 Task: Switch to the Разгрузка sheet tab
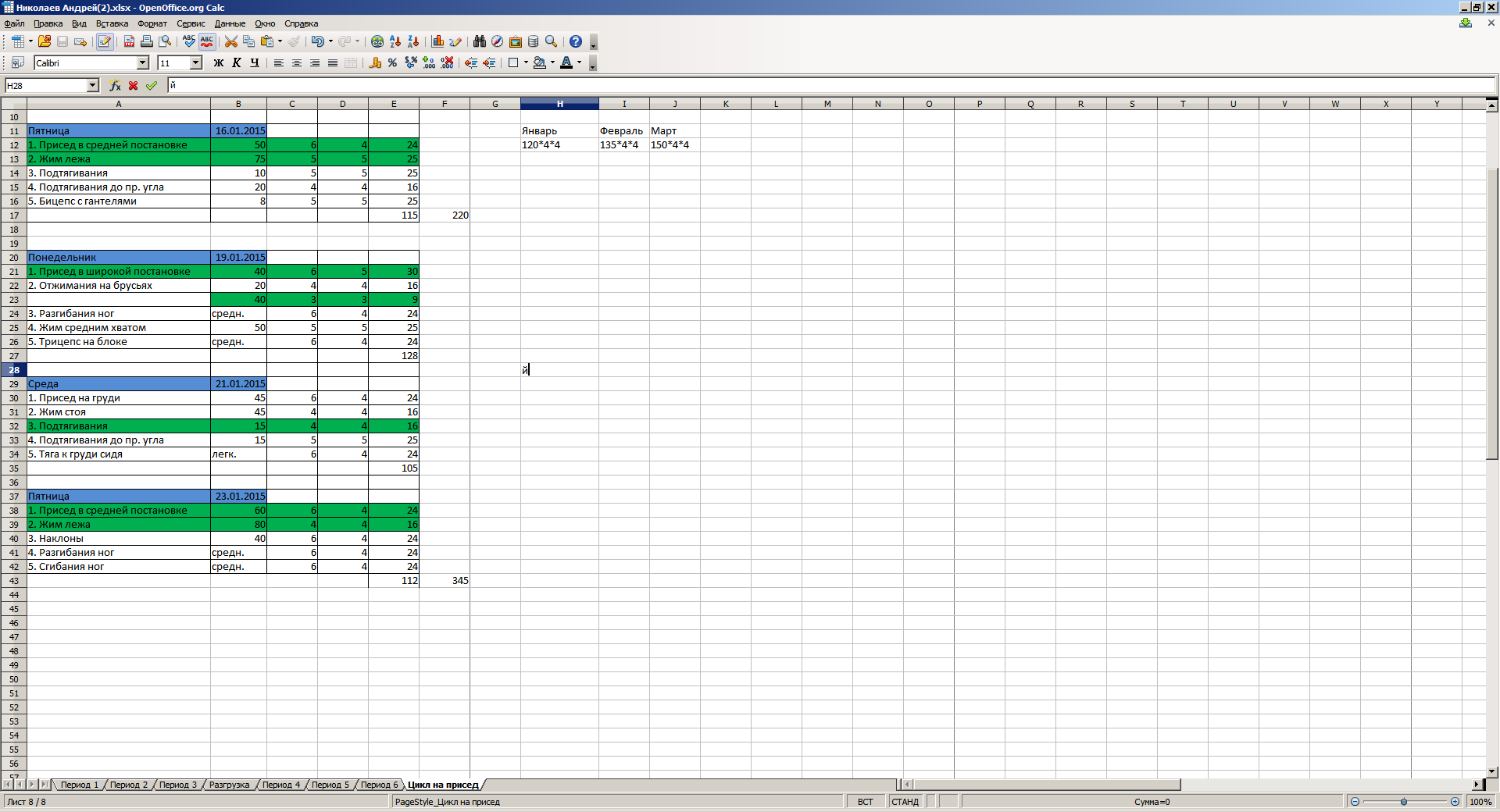pos(229,785)
